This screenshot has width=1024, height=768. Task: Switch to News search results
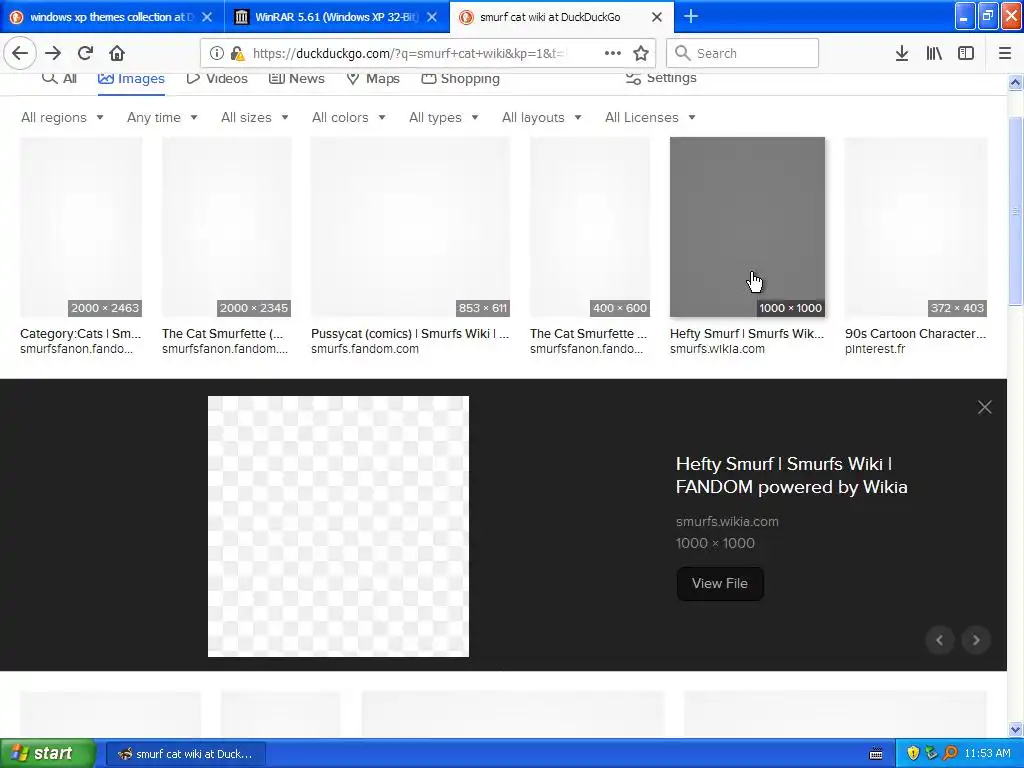[296, 78]
